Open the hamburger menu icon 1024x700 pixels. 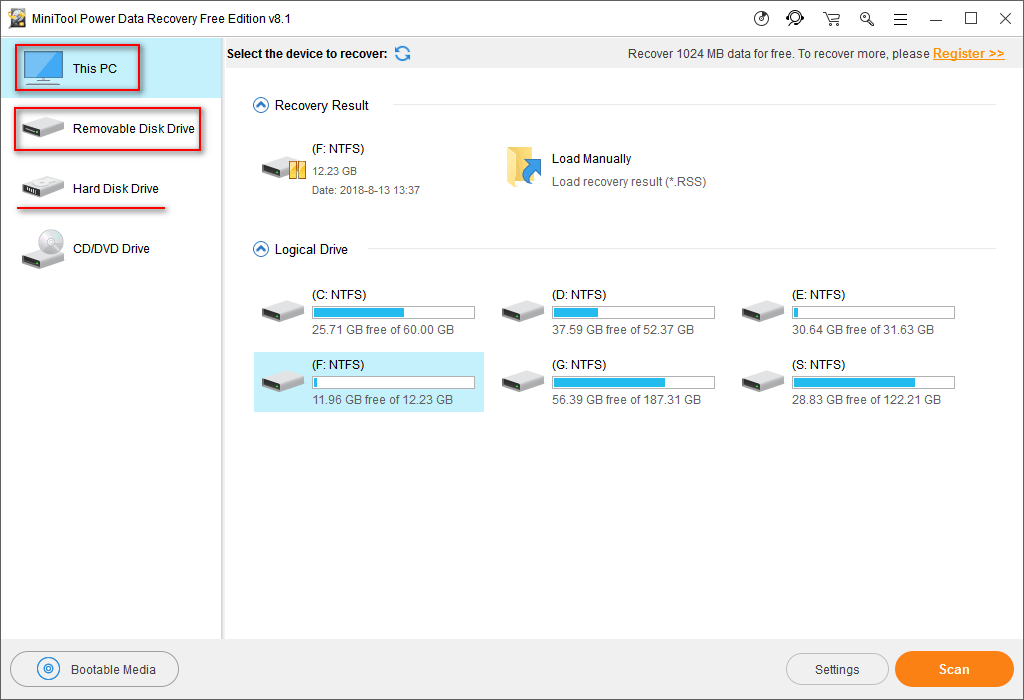pyautogui.click(x=901, y=19)
